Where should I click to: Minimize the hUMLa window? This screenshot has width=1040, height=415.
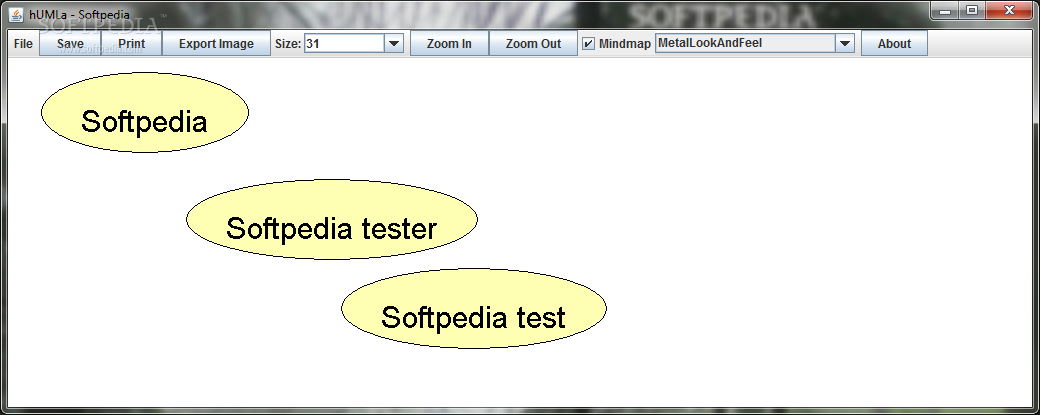coord(944,10)
